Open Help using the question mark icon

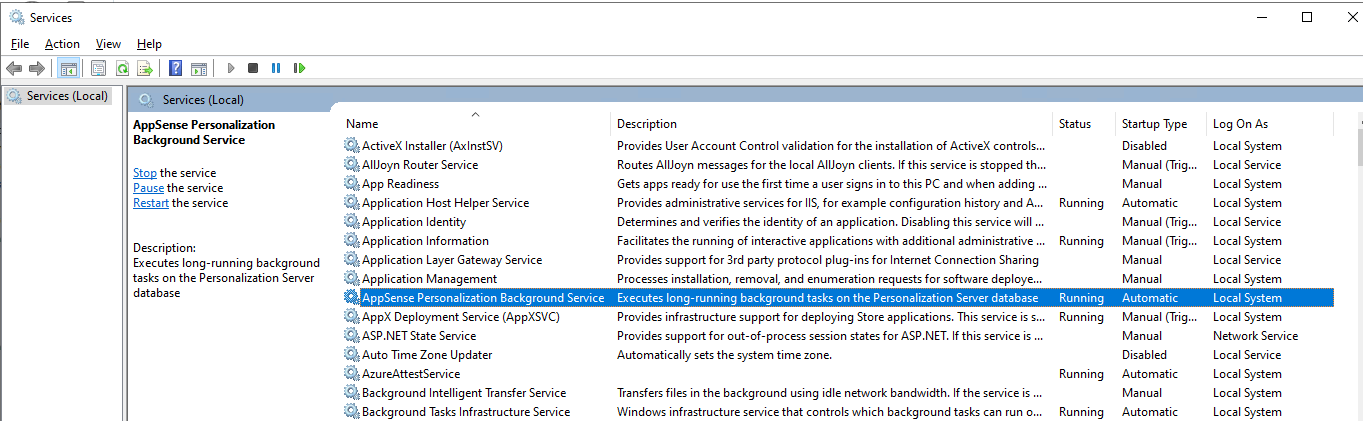coord(175,68)
